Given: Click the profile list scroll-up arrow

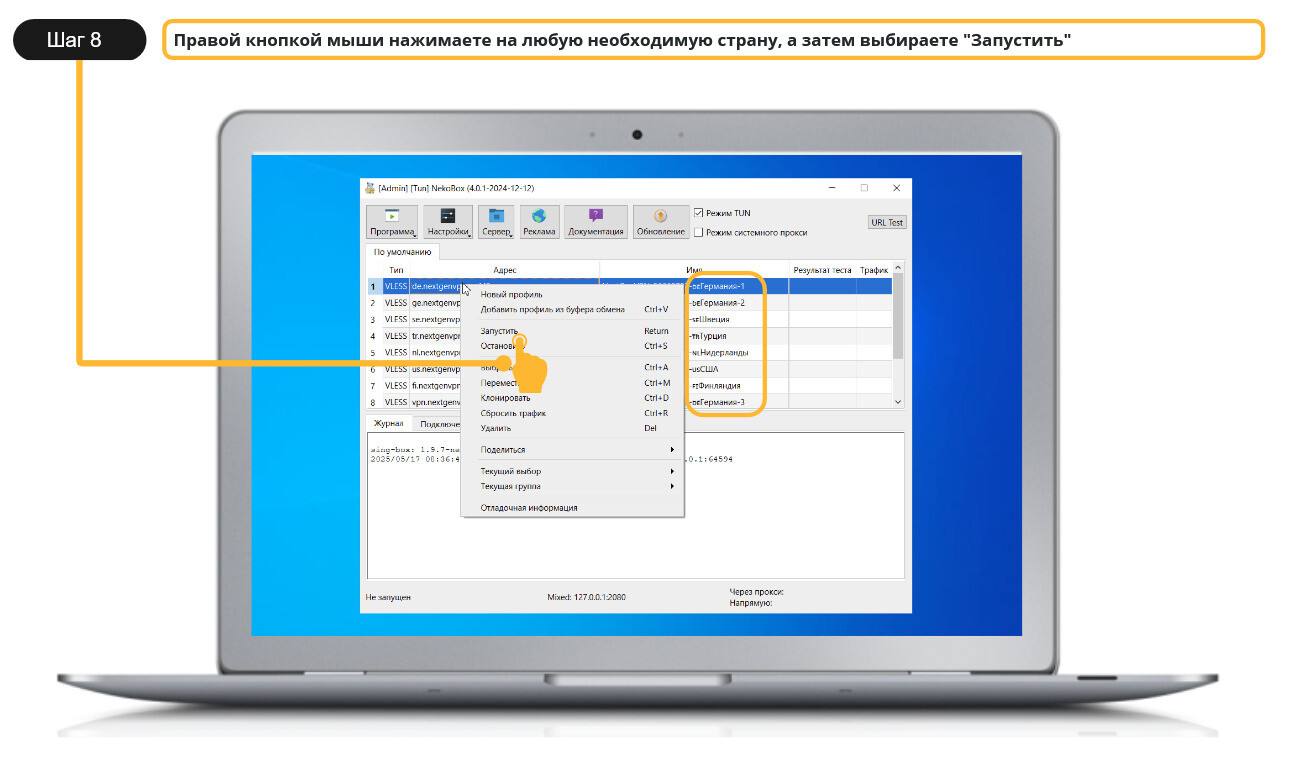Looking at the screenshot, I should coord(897,268).
